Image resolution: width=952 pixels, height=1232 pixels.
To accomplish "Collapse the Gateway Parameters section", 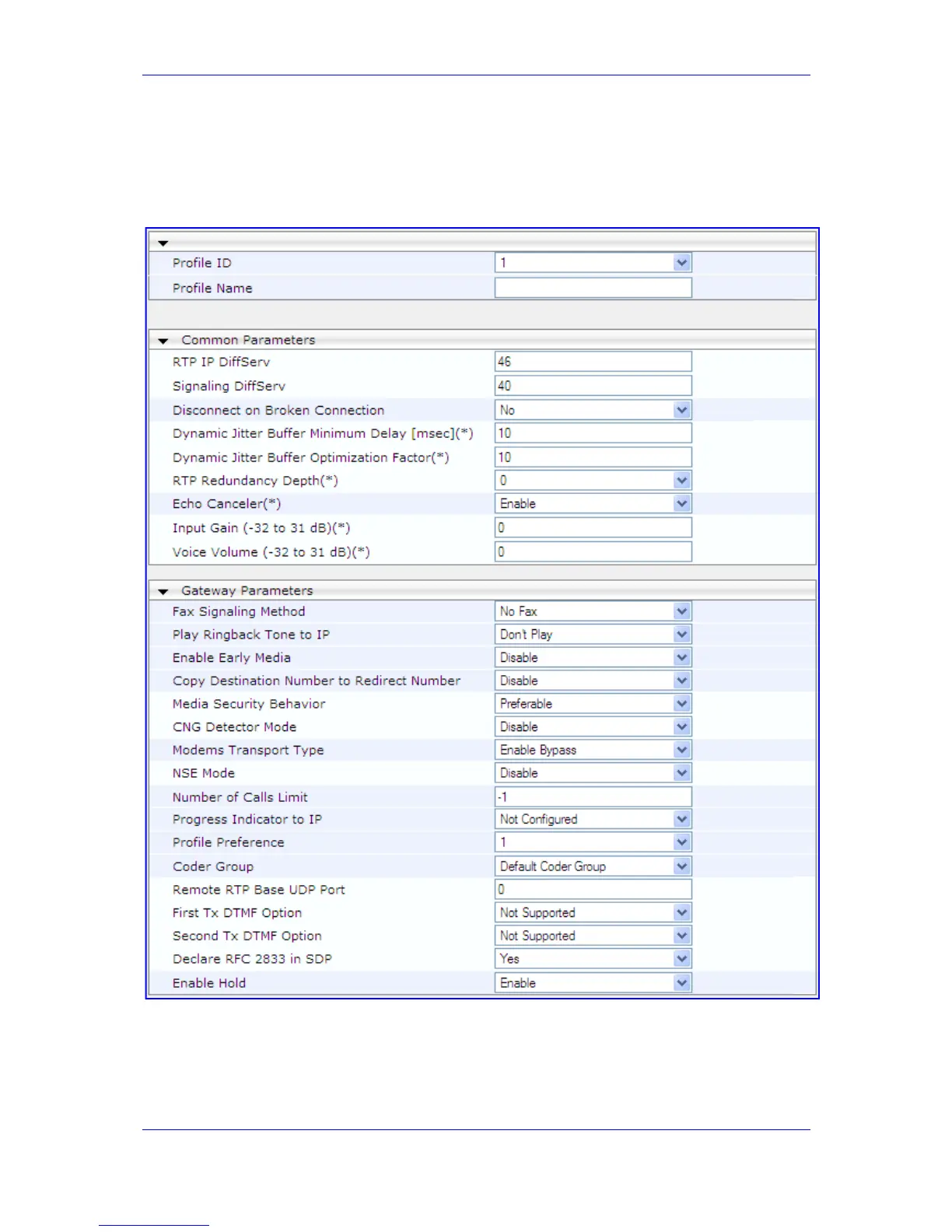I will pos(163,591).
